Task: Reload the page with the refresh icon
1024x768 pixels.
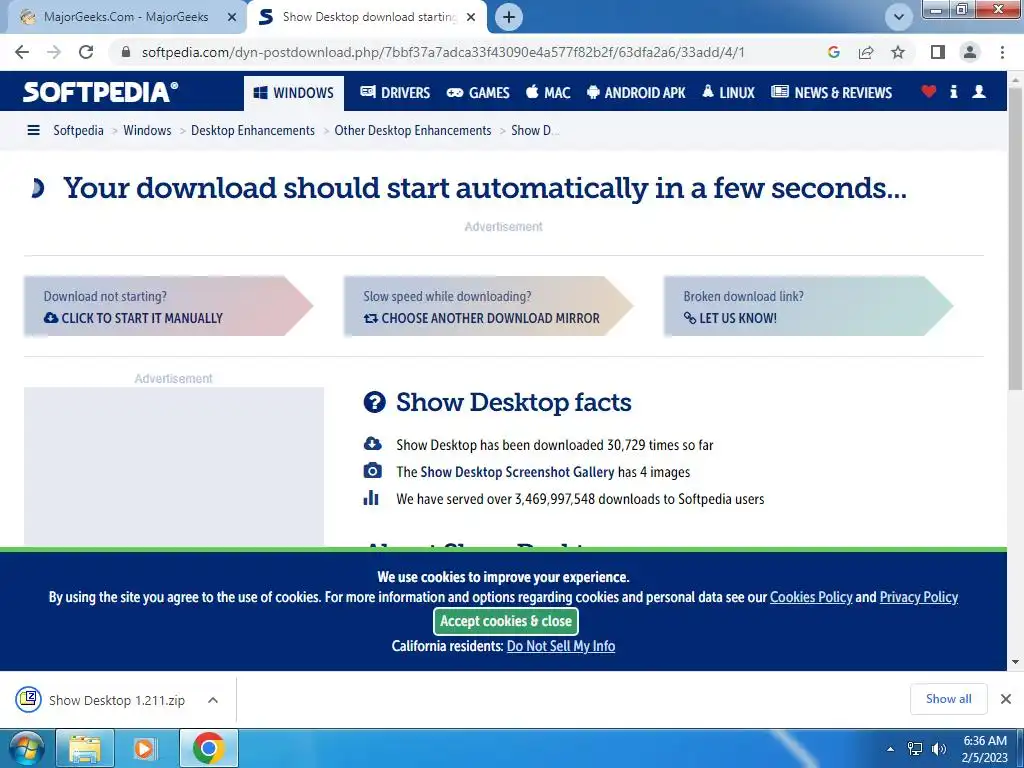Action: [x=86, y=52]
